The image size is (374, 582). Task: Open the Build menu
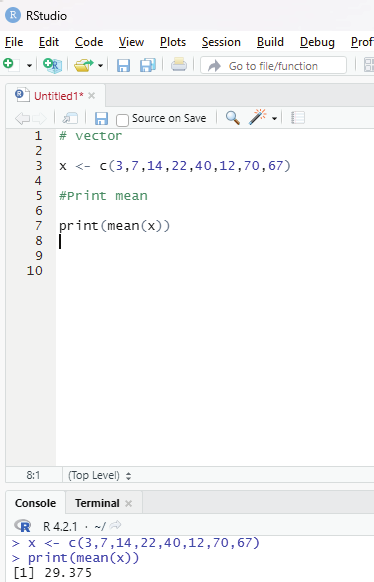270,42
